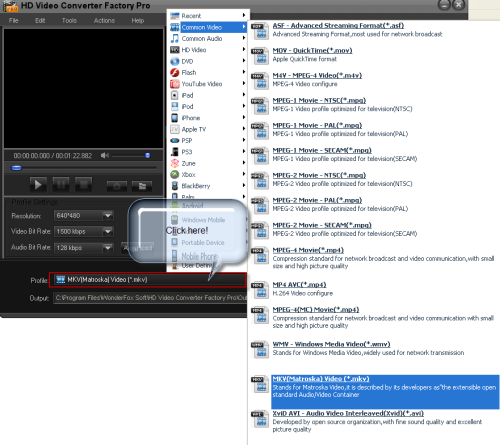This screenshot has width=500, height=445.
Task: Click the Zune device icon
Action: tap(175, 163)
